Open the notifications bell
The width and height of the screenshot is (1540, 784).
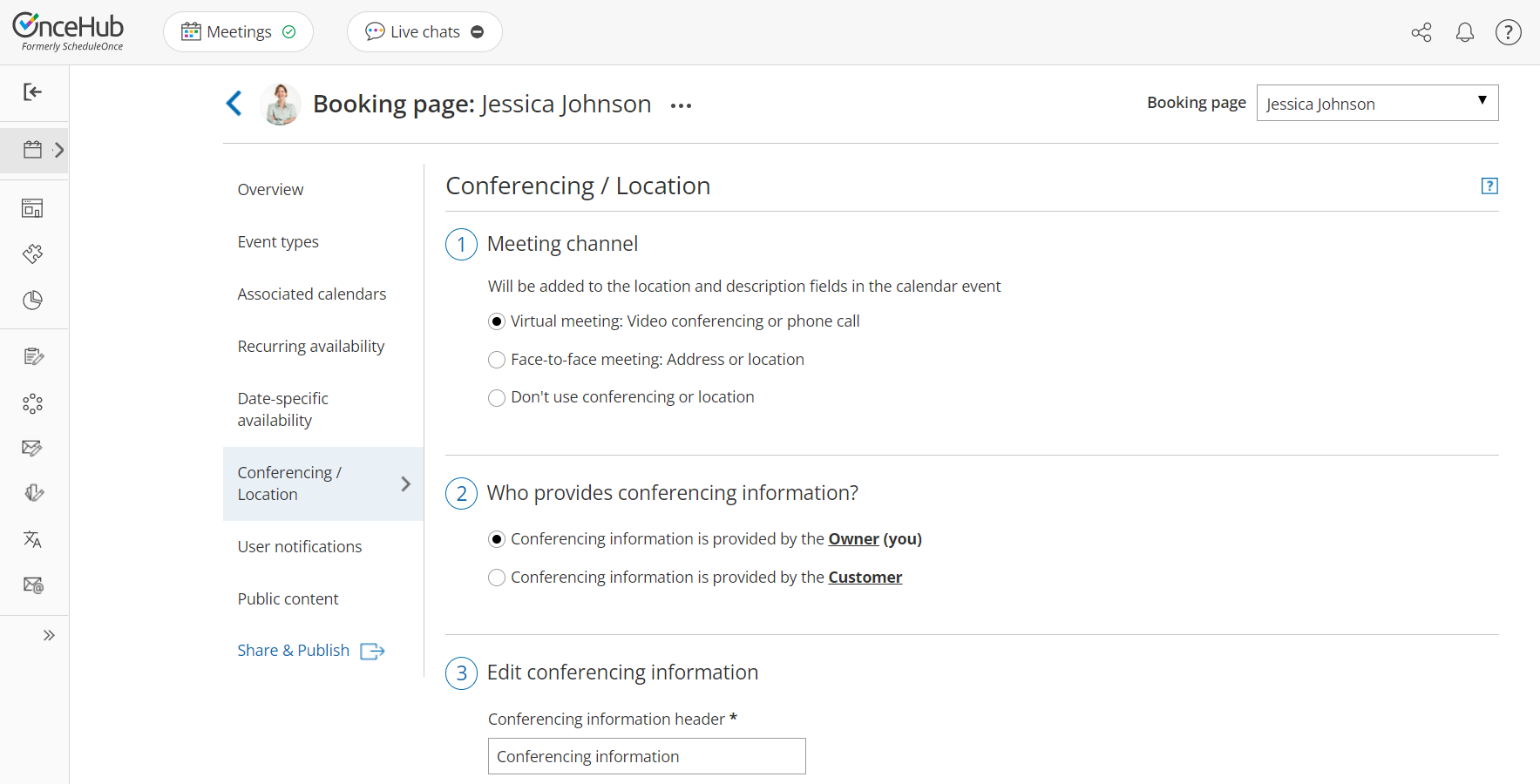pos(1465,31)
